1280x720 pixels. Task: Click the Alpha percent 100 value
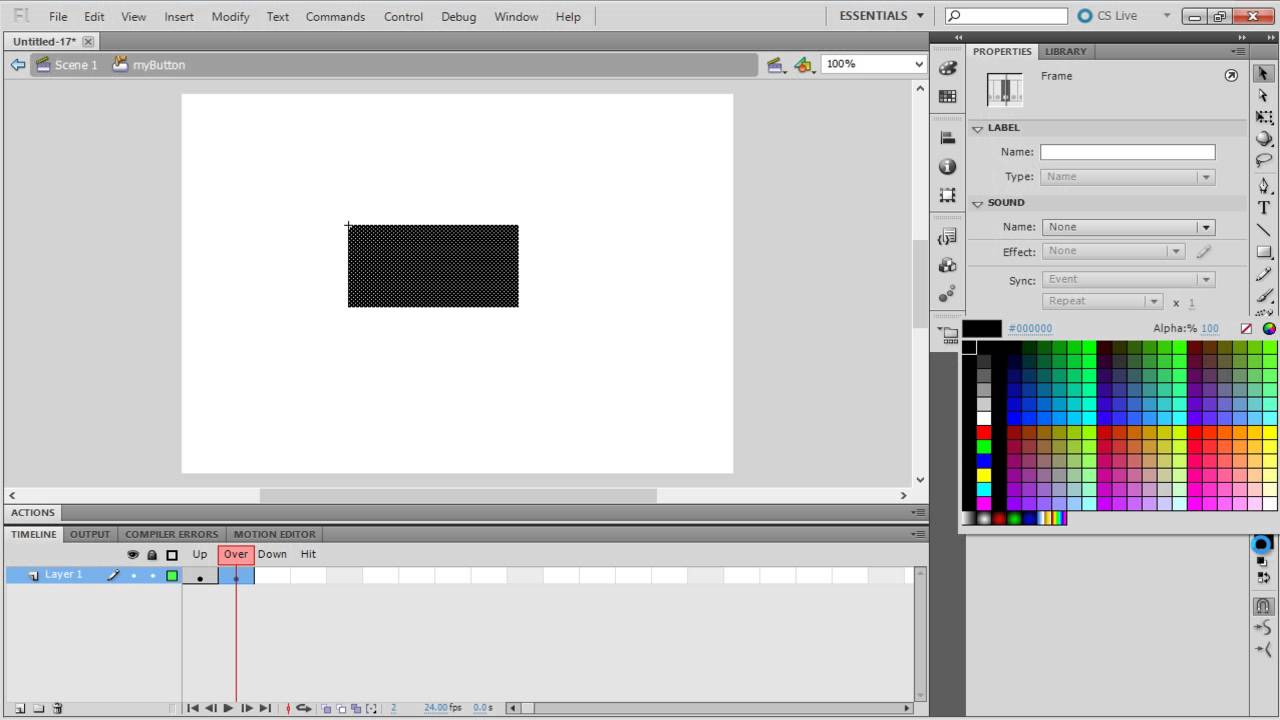pyautogui.click(x=1210, y=328)
